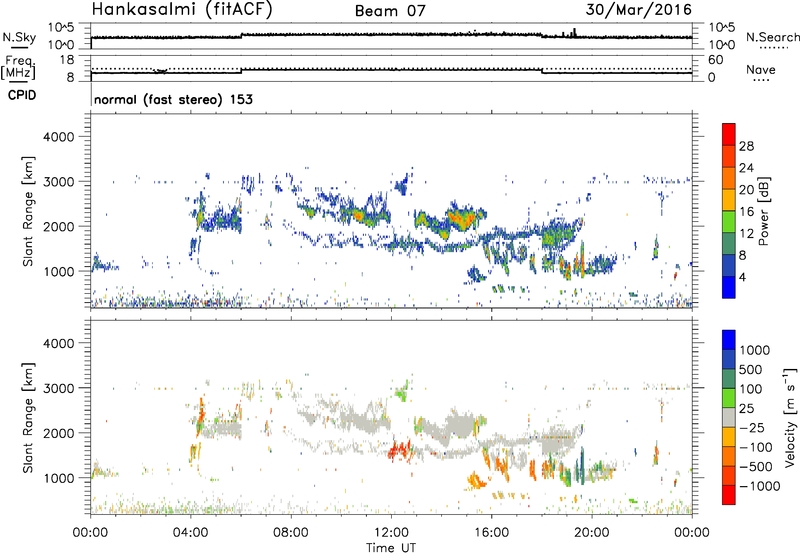Click the noise spike near 19:00 in N.Sky plot
Image resolution: width=800 pixels, height=554 pixels.
point(574,32)
